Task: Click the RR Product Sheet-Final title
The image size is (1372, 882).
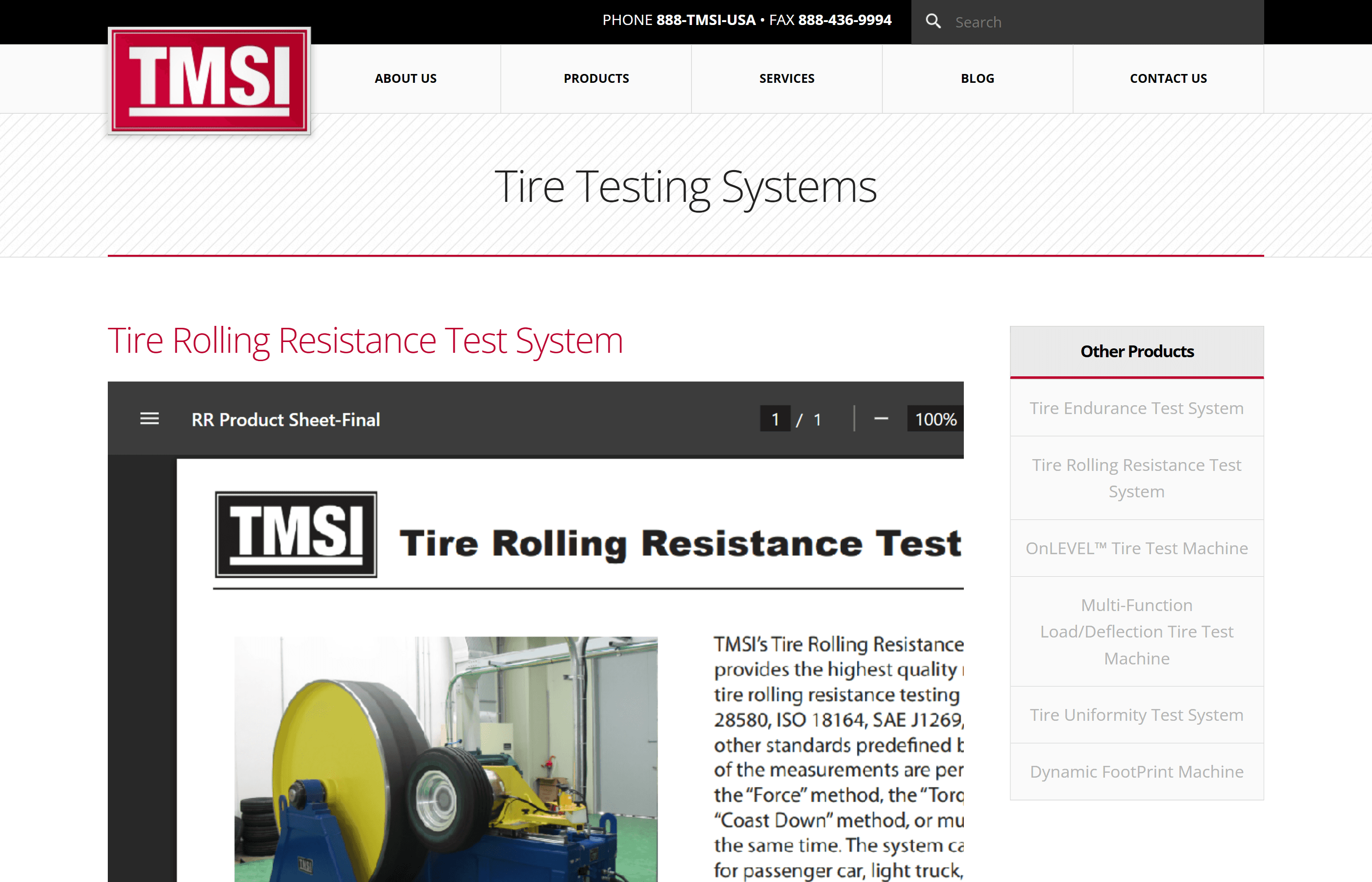Action: tap(286, 419)
